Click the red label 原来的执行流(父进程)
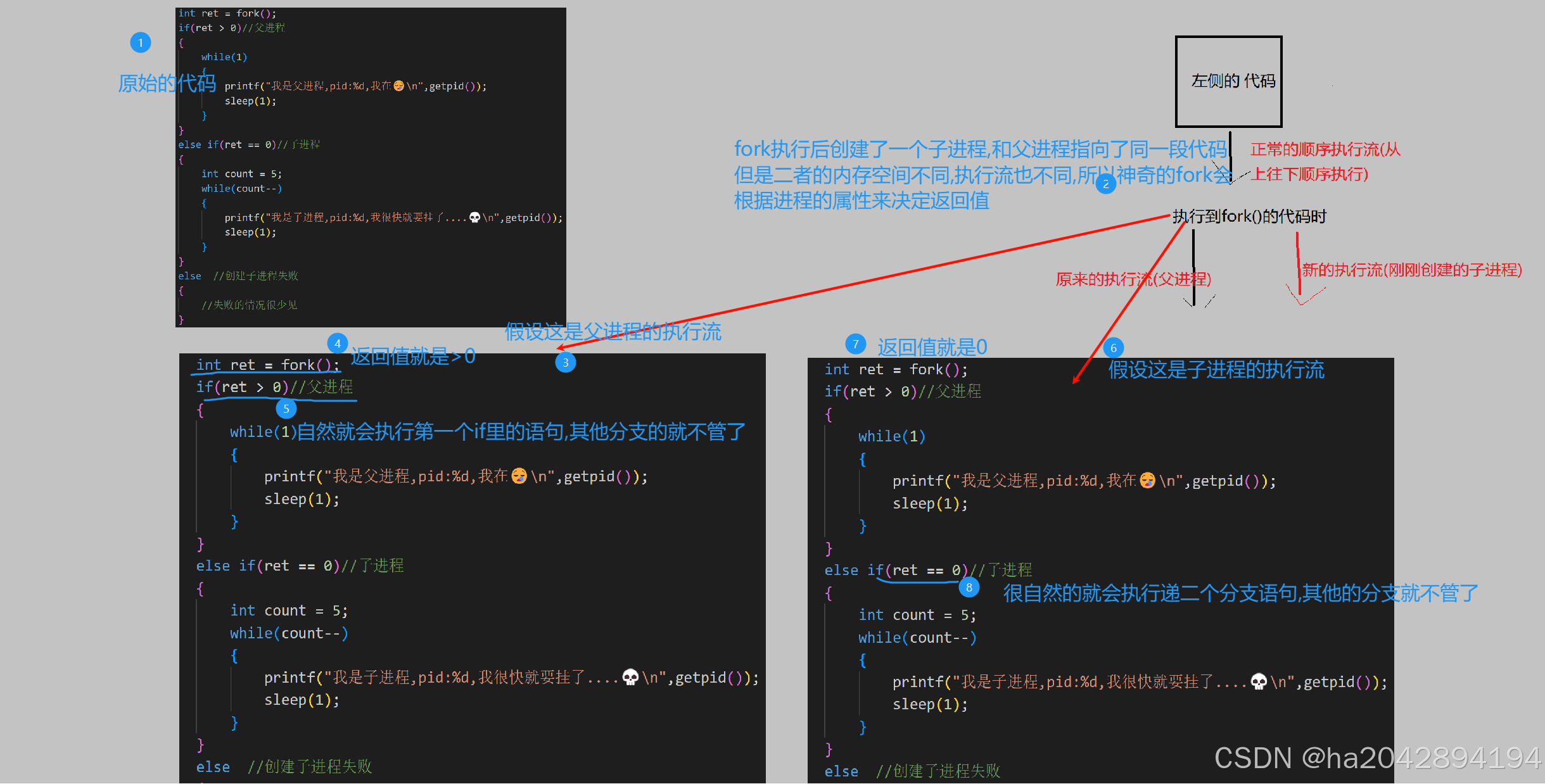The height and width of the screenshot is (784, 1545). pos(1133,279)
